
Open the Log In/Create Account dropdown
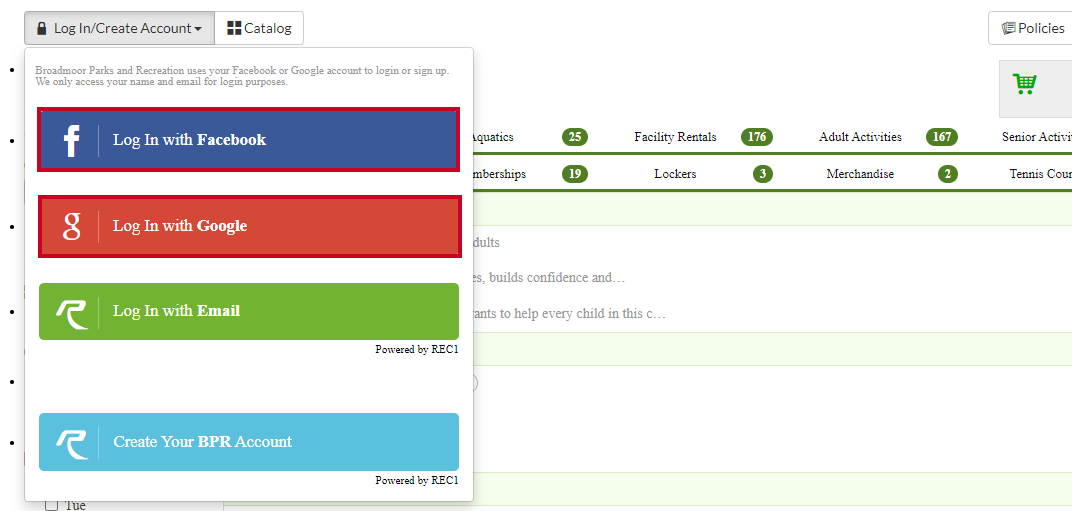pos(120,28)
